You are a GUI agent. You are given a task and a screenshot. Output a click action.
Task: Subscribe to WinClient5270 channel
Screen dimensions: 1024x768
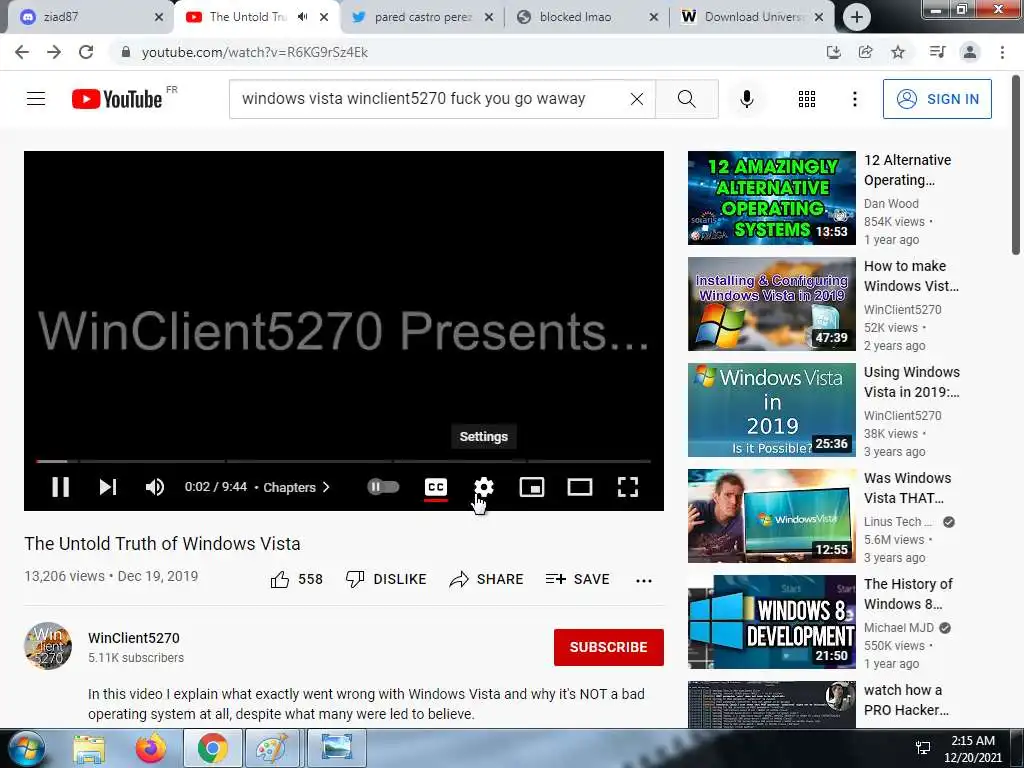coord(609,647)
